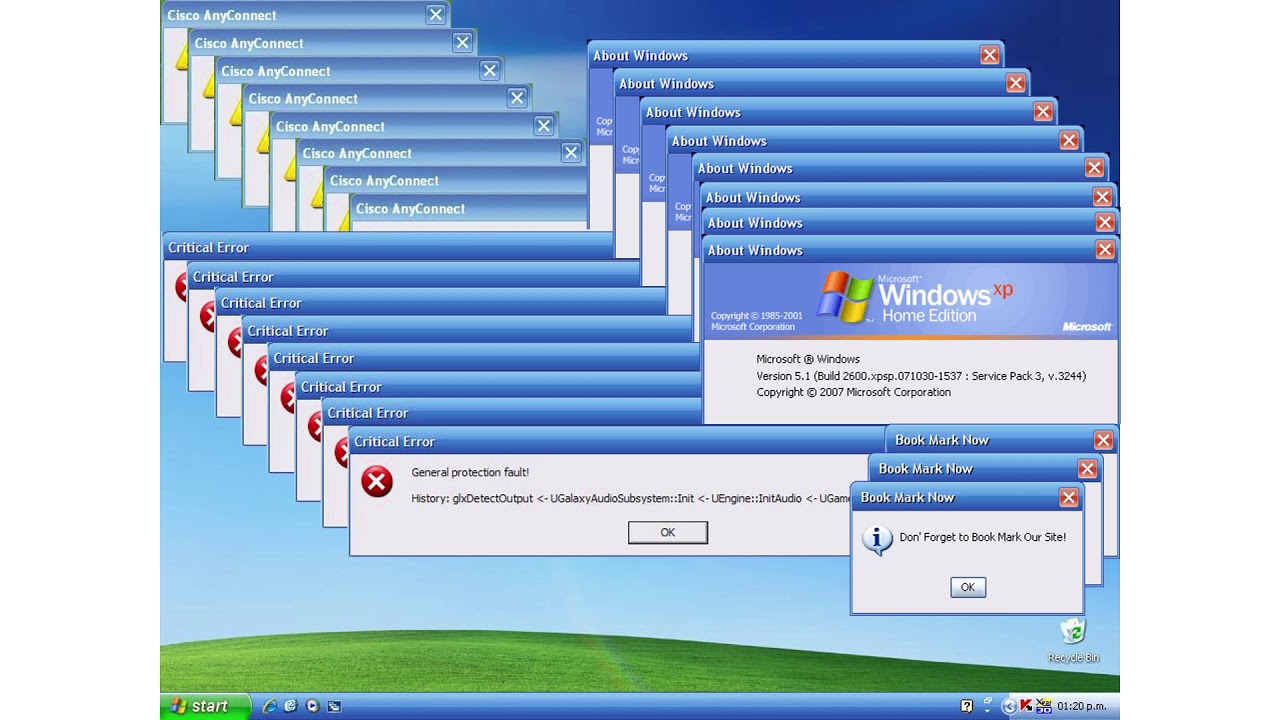Click the Version 5.1 build line in About Windows
Viewport: 1280px width, 720px height.
pos(921,376)
